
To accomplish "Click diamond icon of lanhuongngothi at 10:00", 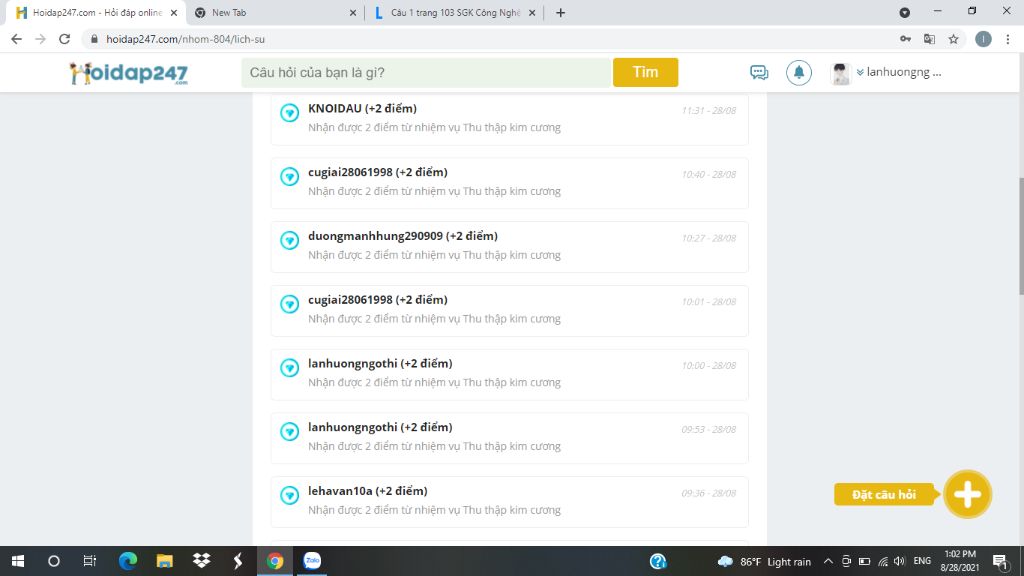I will pos(289,368).
